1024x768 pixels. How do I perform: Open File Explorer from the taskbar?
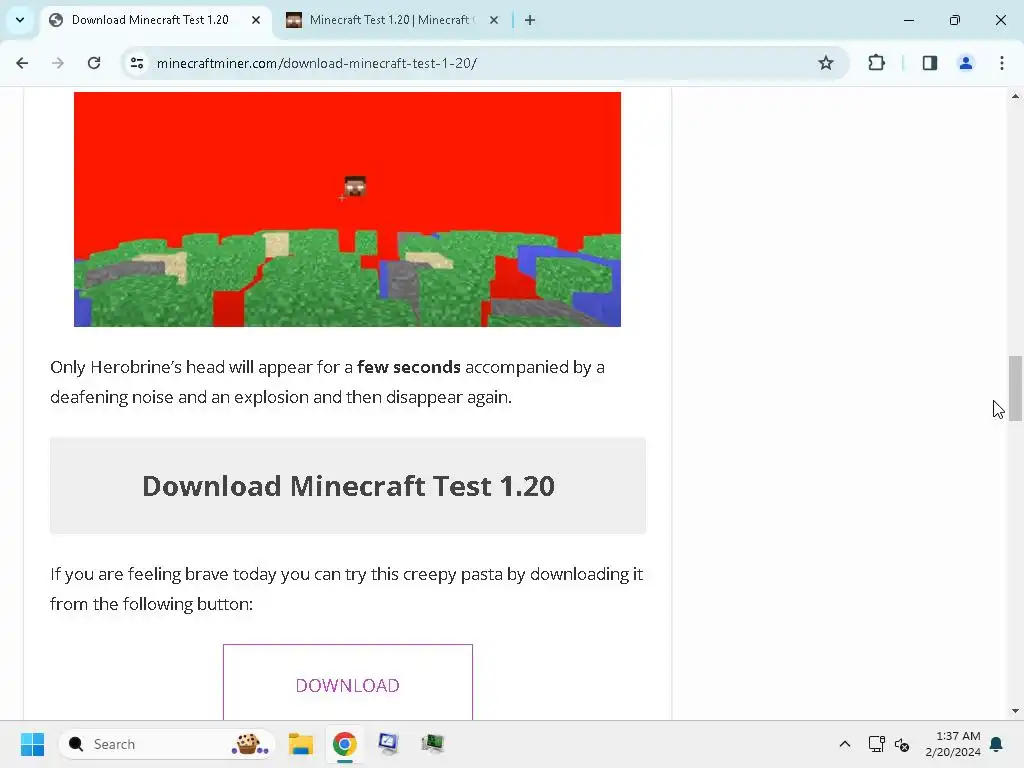(301, 744)
